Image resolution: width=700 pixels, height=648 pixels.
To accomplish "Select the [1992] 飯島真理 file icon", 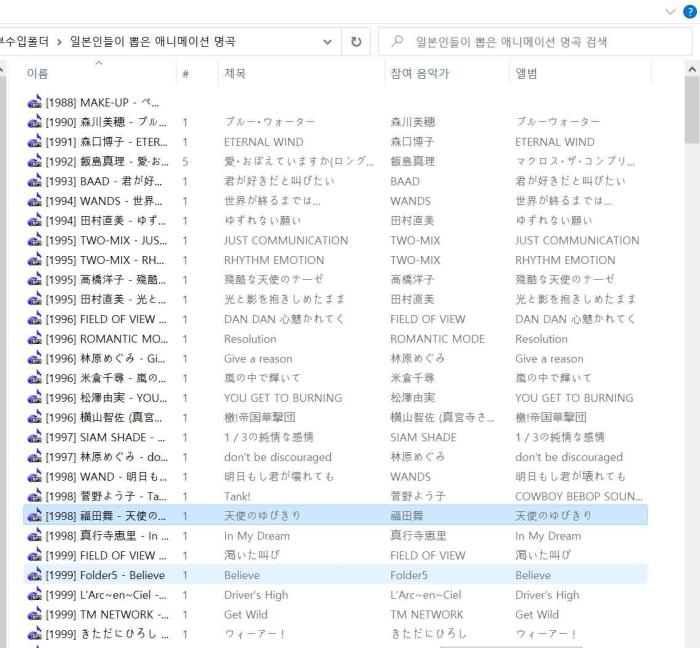I will coord(34,162).
